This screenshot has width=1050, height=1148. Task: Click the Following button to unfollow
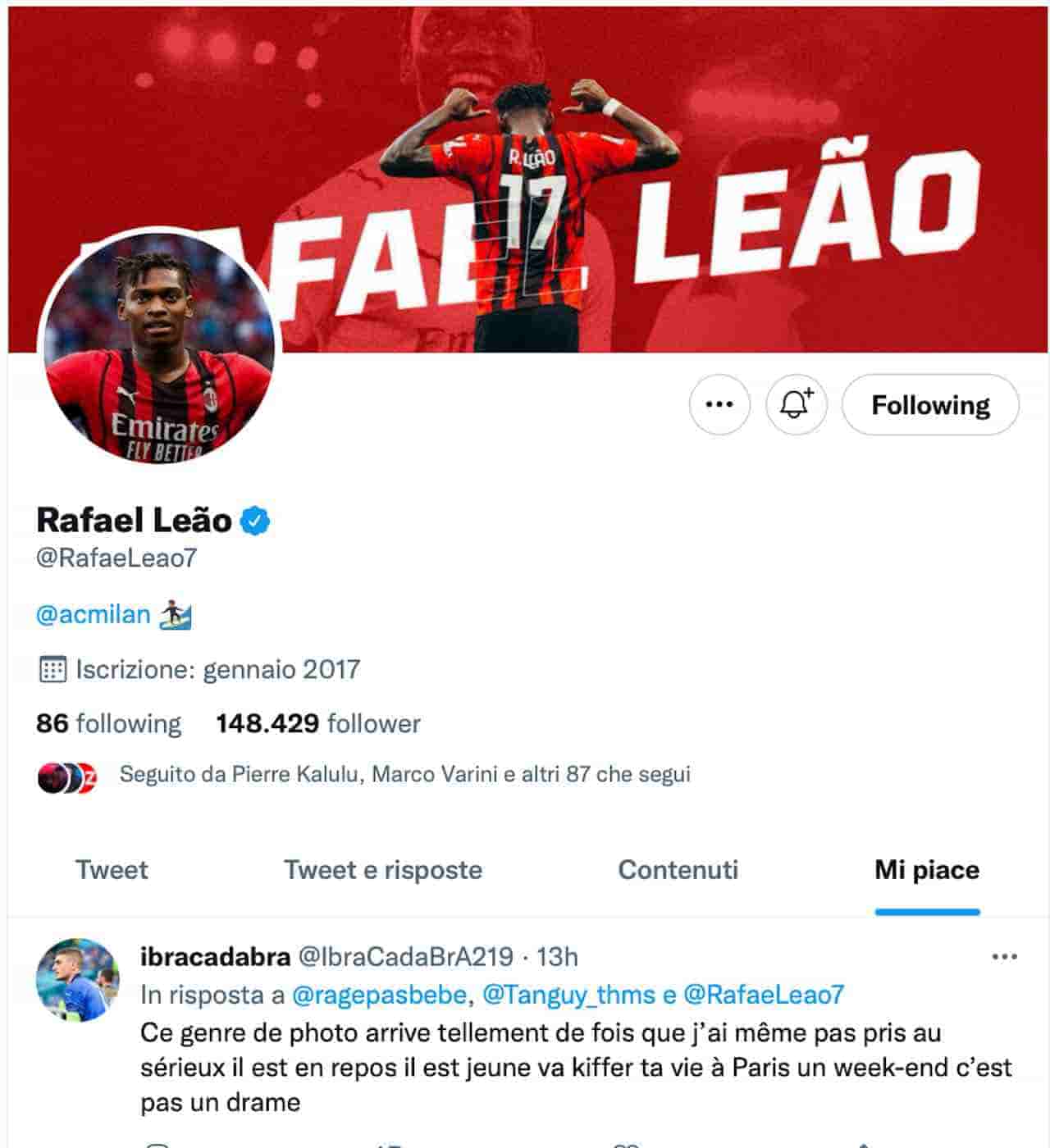point(930,404)
